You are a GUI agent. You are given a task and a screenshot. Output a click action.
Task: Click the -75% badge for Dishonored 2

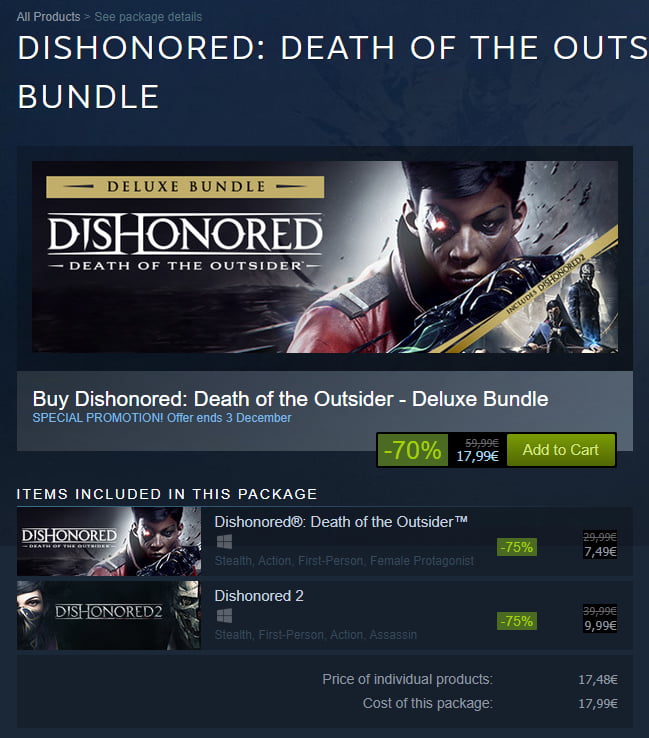tap(517, 621)
